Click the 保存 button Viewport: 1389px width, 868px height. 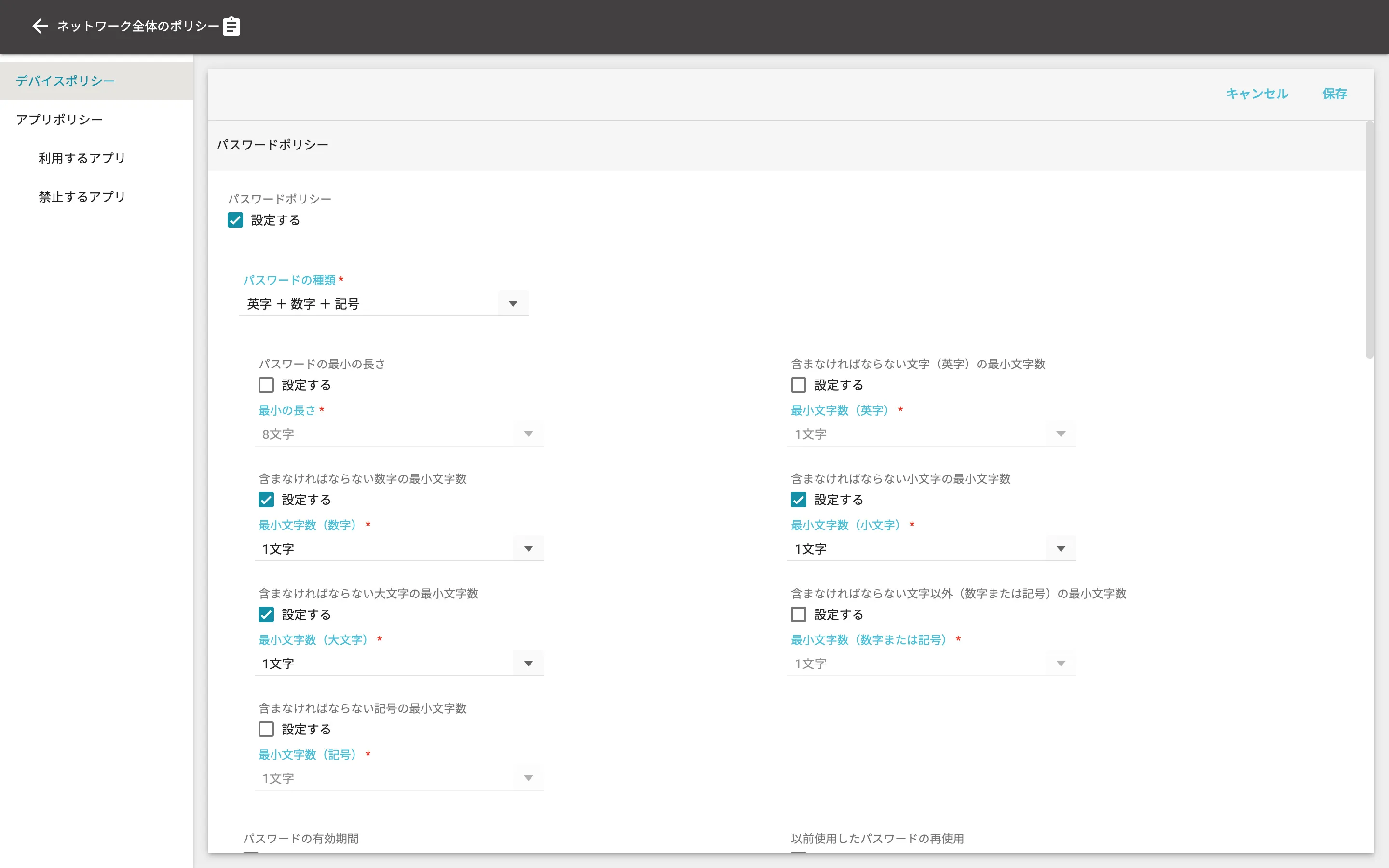1335,94
